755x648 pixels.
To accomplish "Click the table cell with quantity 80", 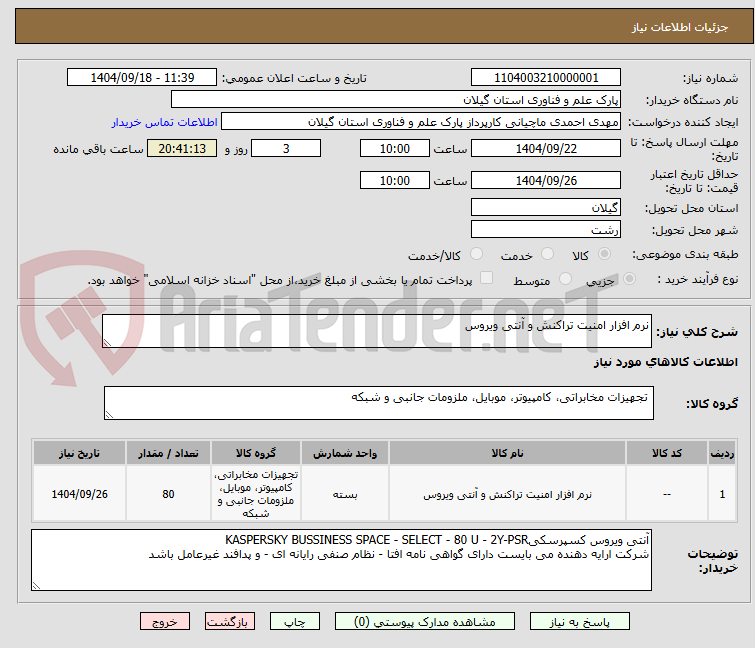I will 168,493.
